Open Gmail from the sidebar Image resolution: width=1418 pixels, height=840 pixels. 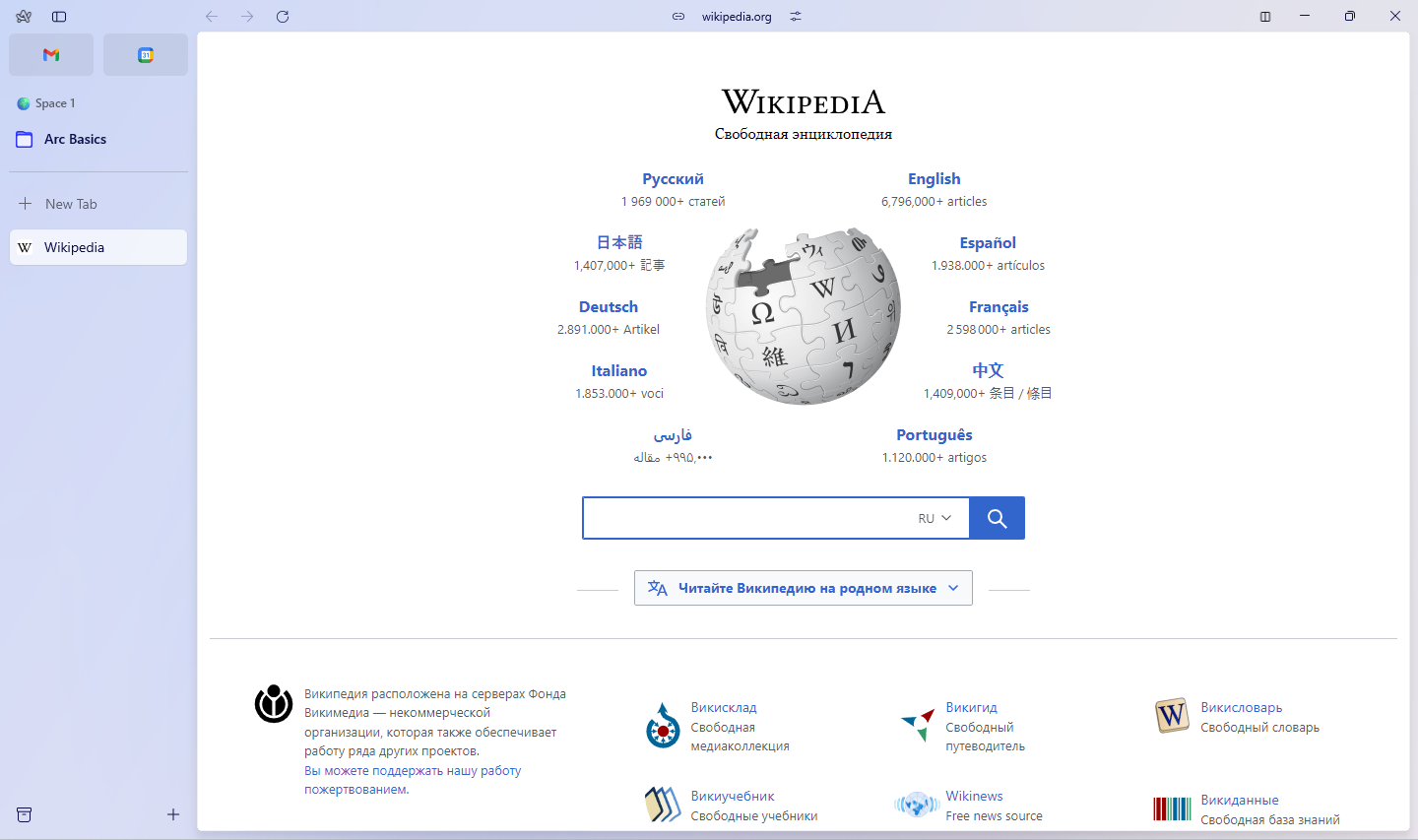pos(50,54)
